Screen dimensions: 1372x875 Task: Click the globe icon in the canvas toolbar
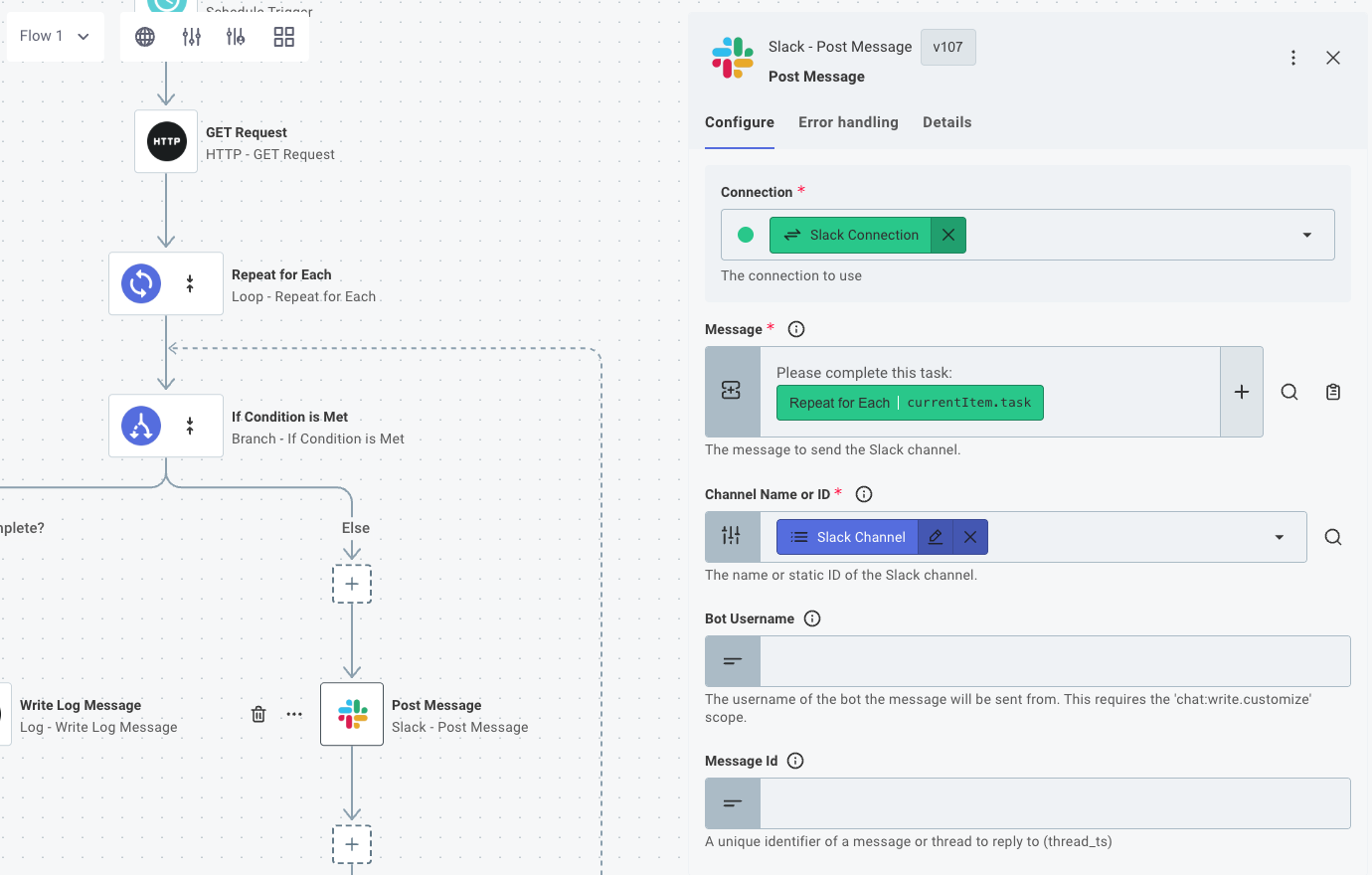[x=145, y=36]
